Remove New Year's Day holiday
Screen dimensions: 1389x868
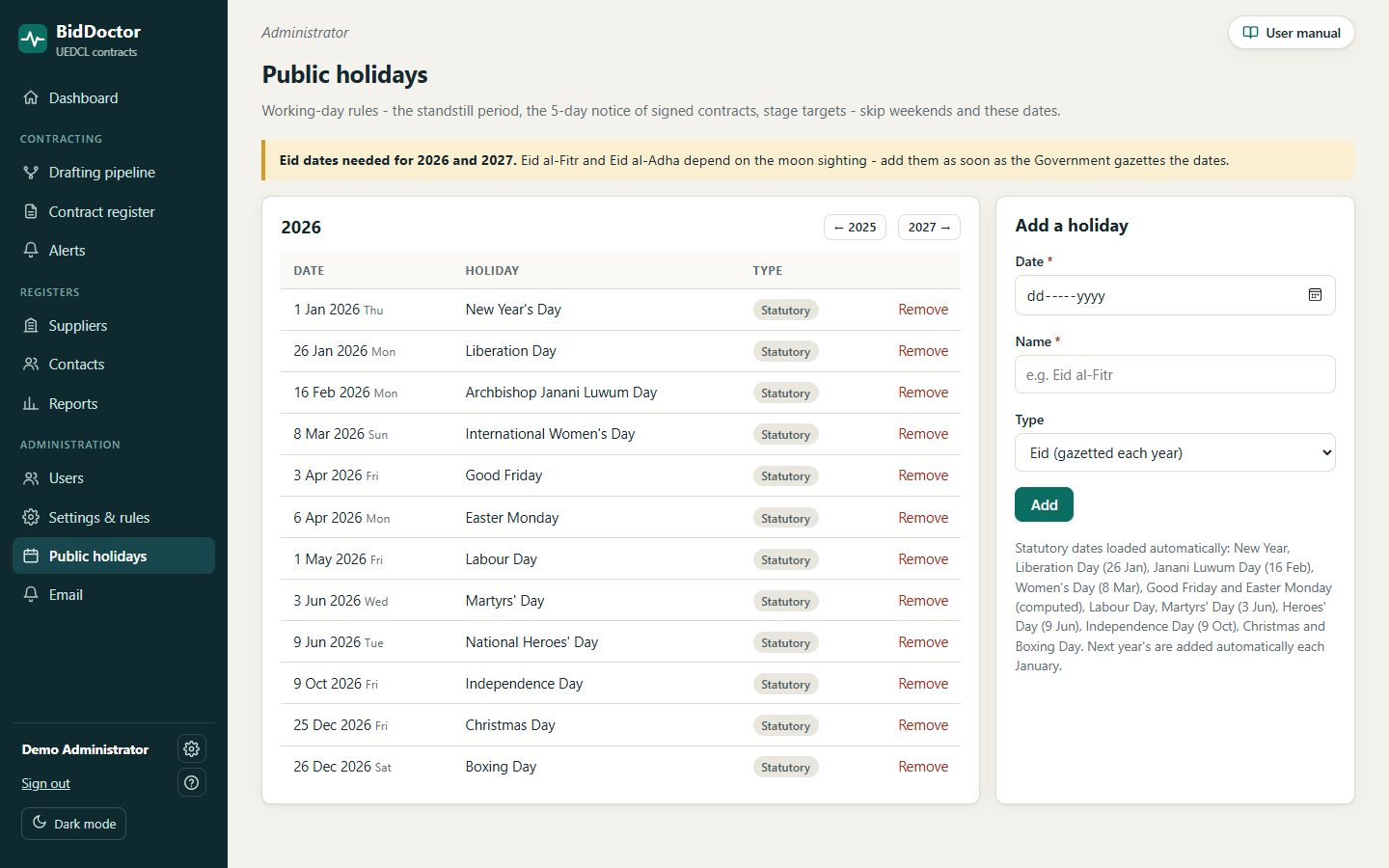pos(923,310)
